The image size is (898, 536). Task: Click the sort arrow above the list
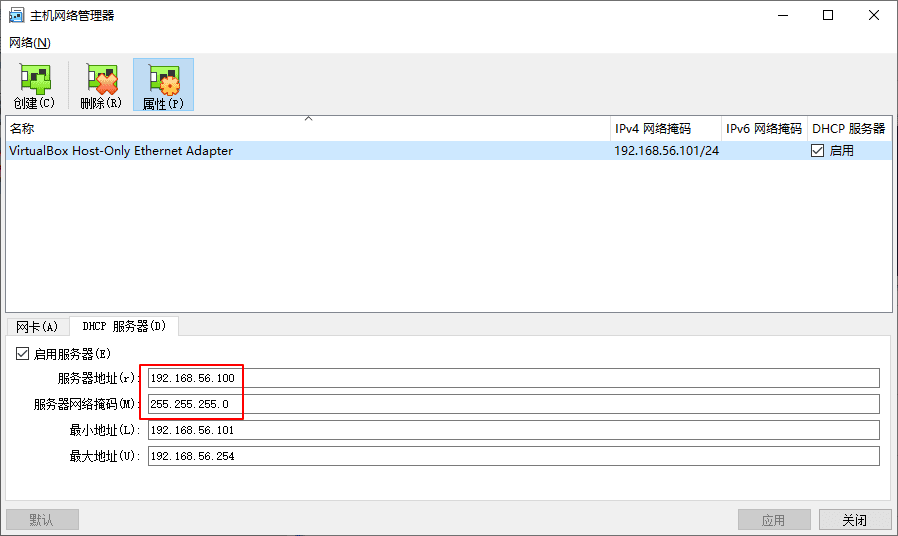pyautogui.click(x=308, y=119)
